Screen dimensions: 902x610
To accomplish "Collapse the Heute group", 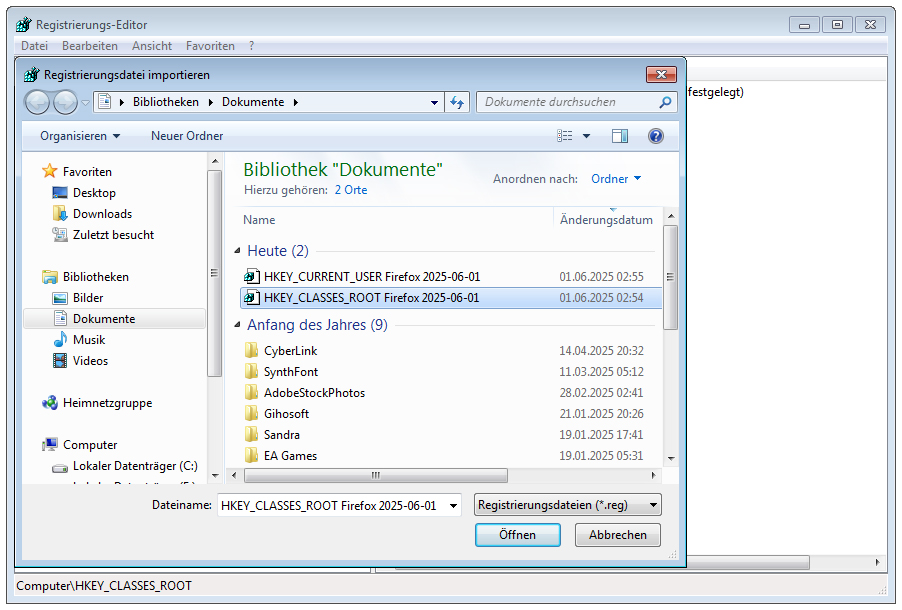I will 238,252.
